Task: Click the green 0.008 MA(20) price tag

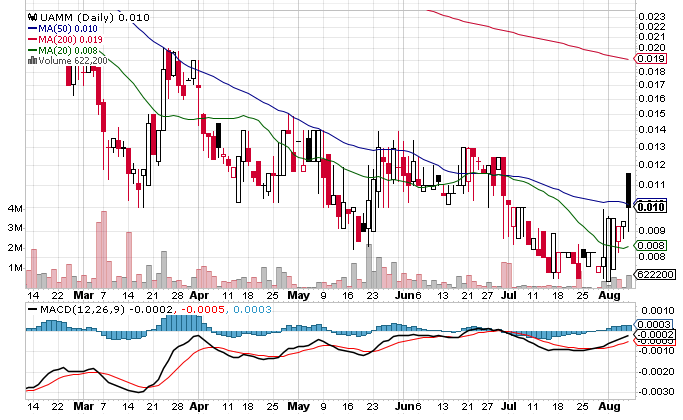Action: [651, 245]
